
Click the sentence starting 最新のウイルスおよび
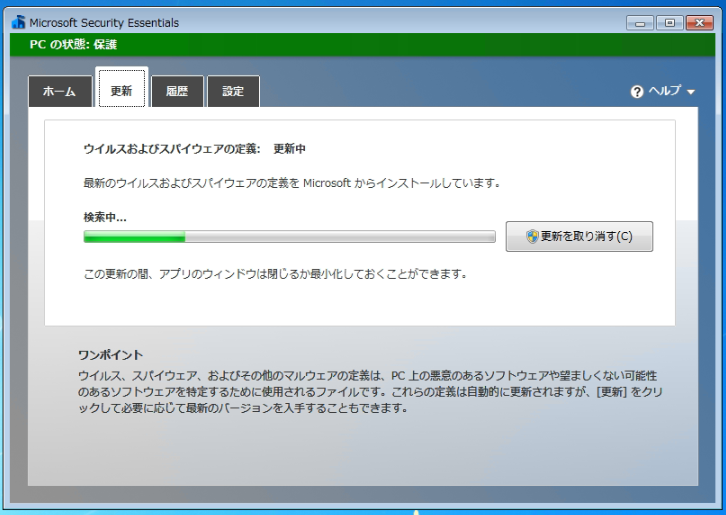click(x=292, y=183)
